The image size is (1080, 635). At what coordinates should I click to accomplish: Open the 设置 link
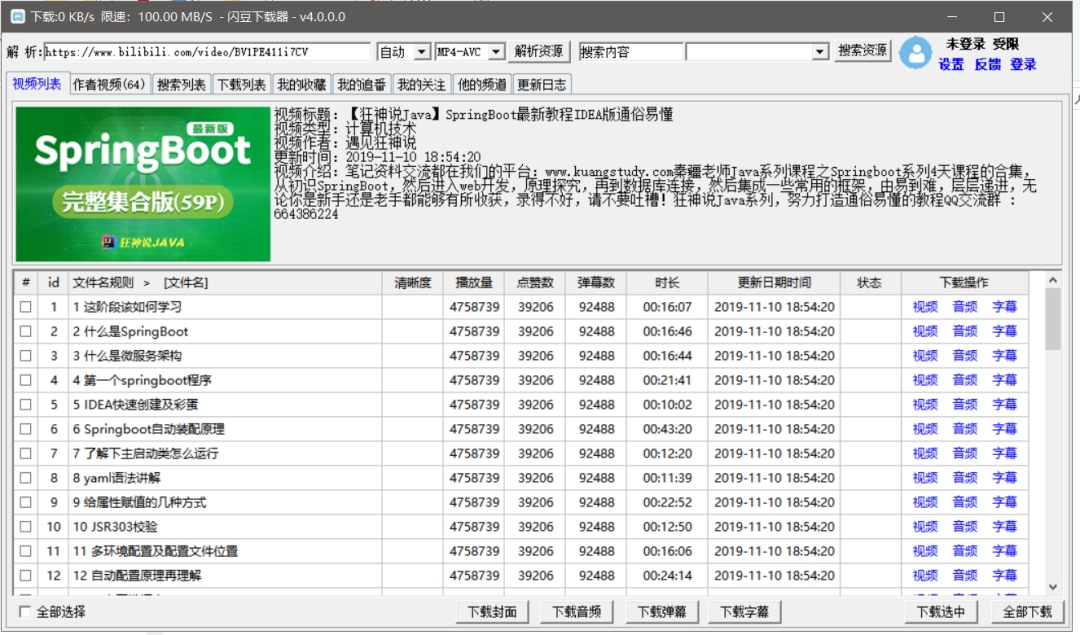click(x=951, y=65)
